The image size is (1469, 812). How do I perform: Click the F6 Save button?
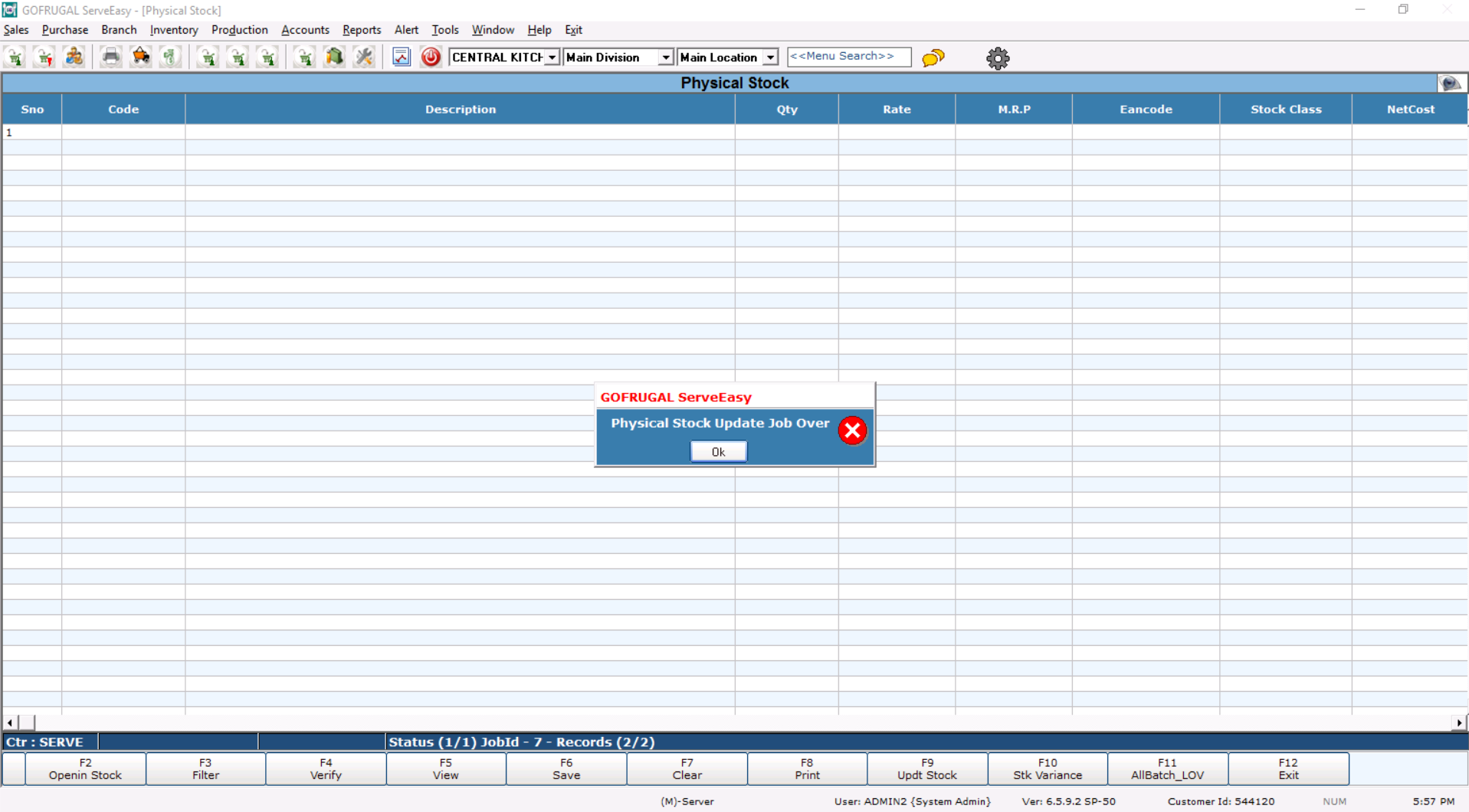[566, 769]
